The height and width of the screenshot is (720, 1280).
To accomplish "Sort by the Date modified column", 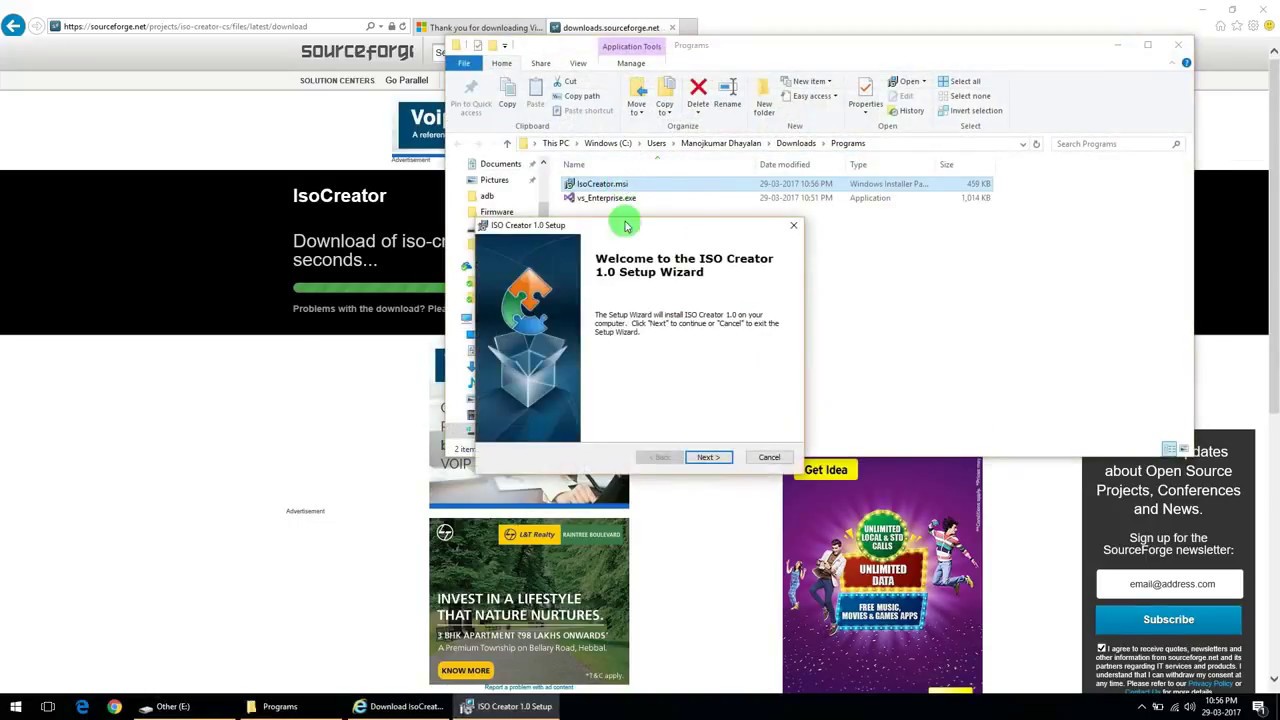I will coord(784,164).
